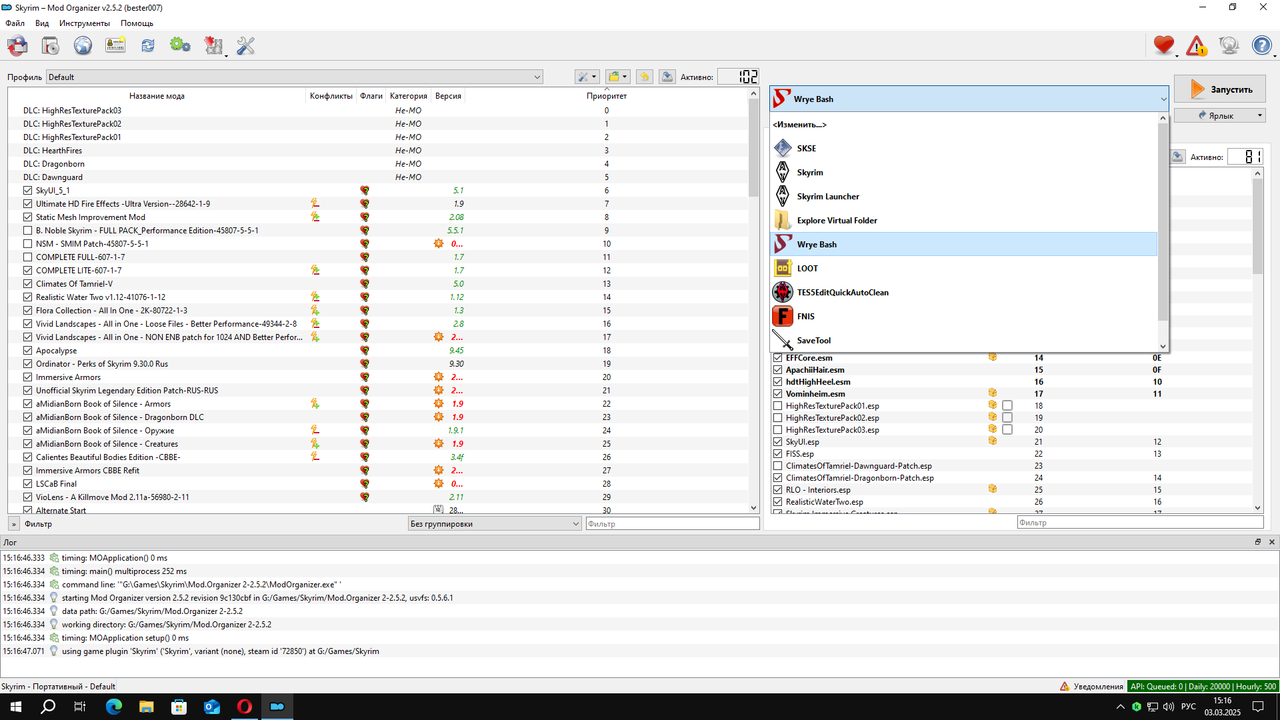Open Outlook from the taskbar
The width and height of the screenshot is (1280, 720).
pos(212,706)
